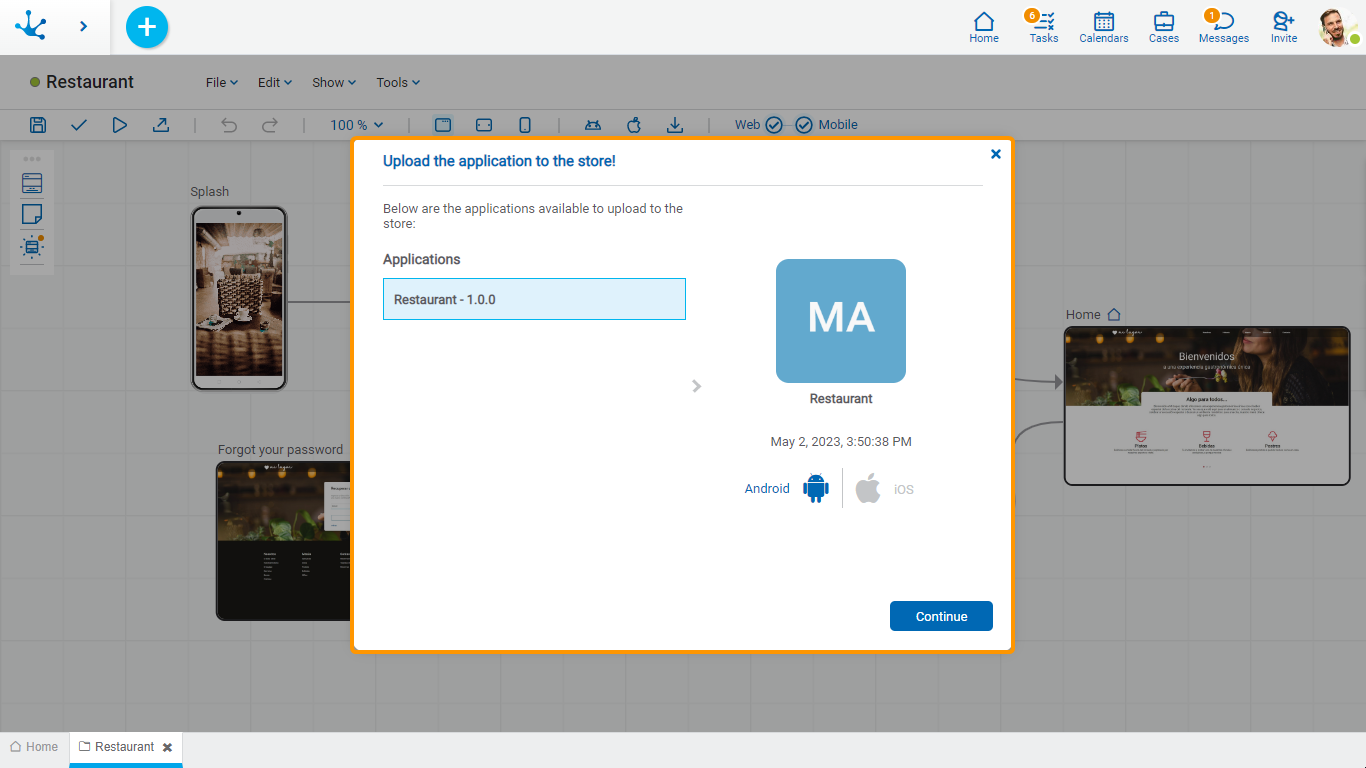
Task: Switch to the Home bottom tab
Action: [x=34, y=747]
